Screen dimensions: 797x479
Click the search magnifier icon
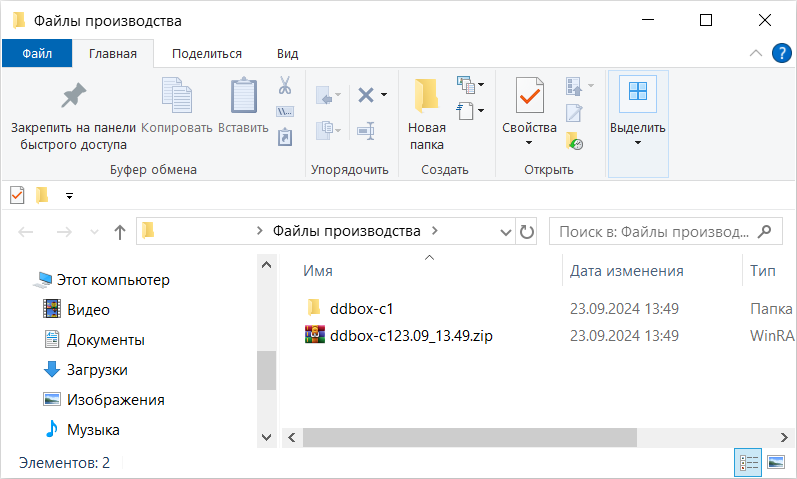click(x=764, y=231)
